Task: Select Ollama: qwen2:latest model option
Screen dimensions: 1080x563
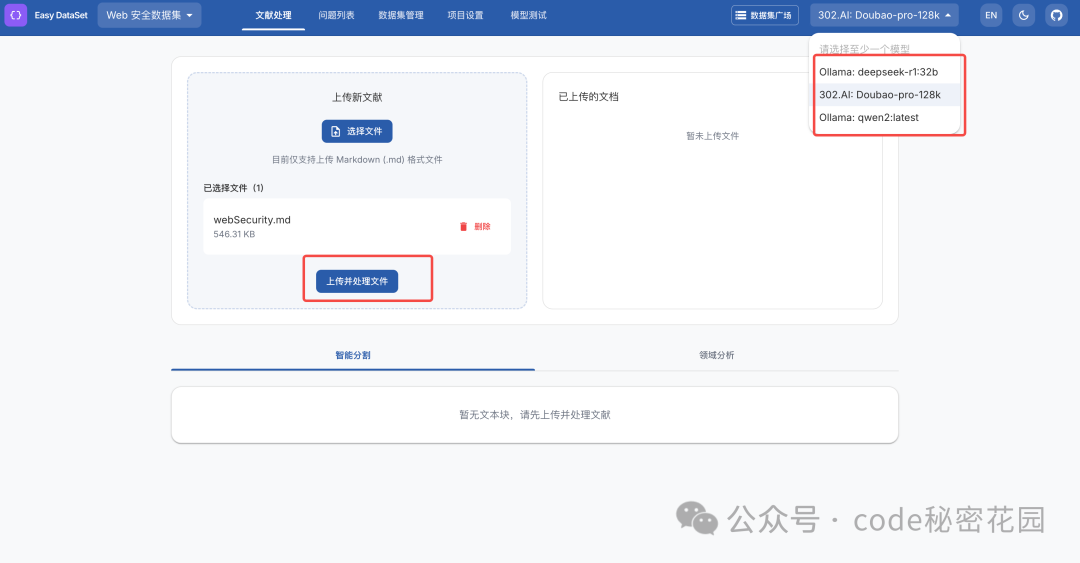Action: coord(885,117)
